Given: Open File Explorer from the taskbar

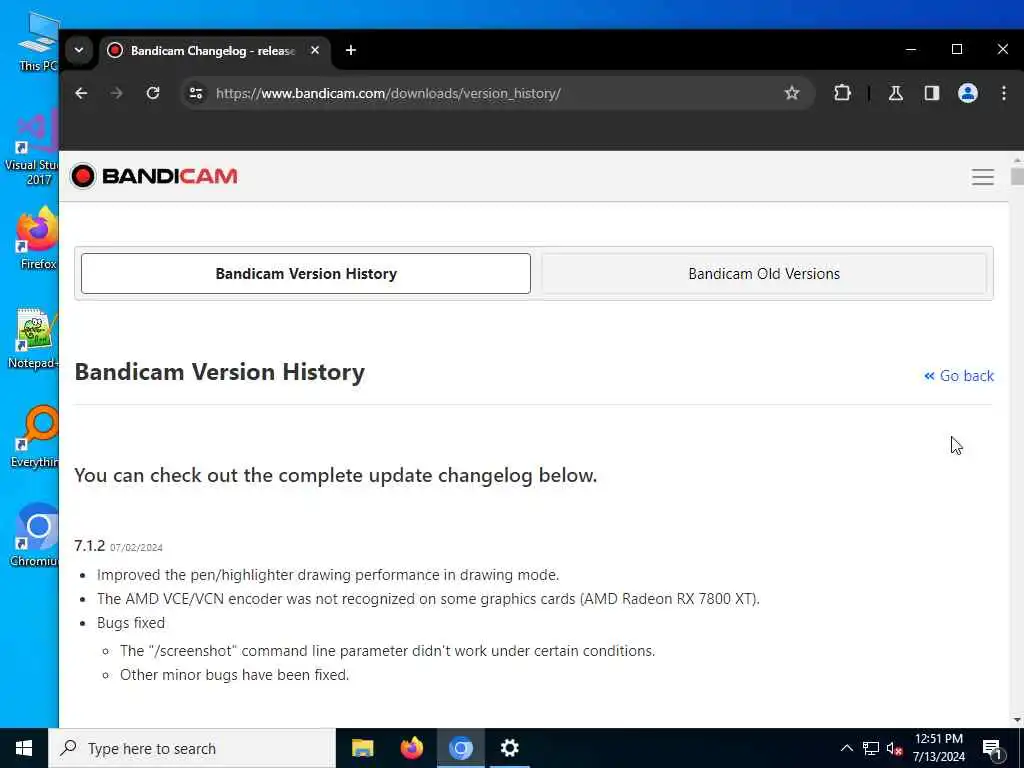Looking at the screenshot, I should (362, 748).
